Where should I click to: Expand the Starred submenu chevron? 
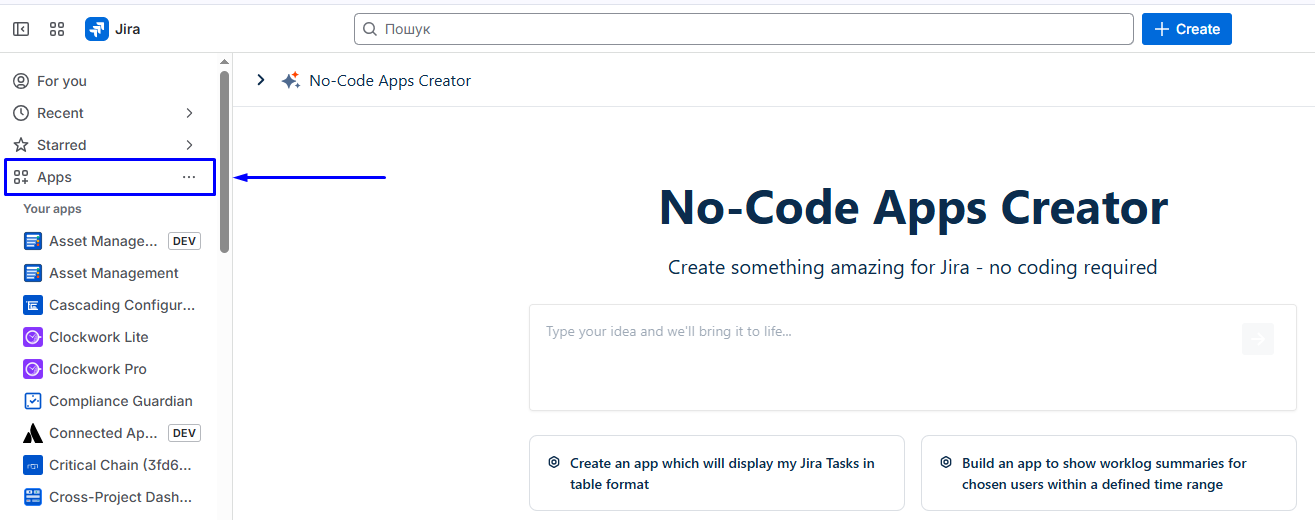pos(189,145)
